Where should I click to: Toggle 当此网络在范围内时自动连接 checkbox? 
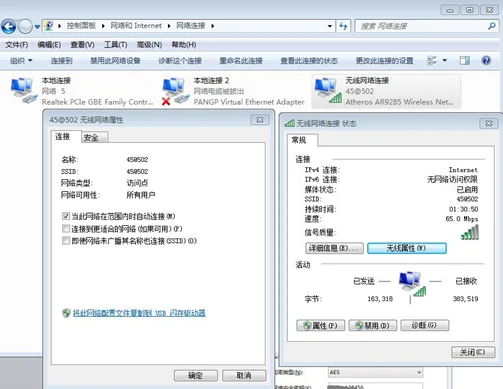click(66, 216)
